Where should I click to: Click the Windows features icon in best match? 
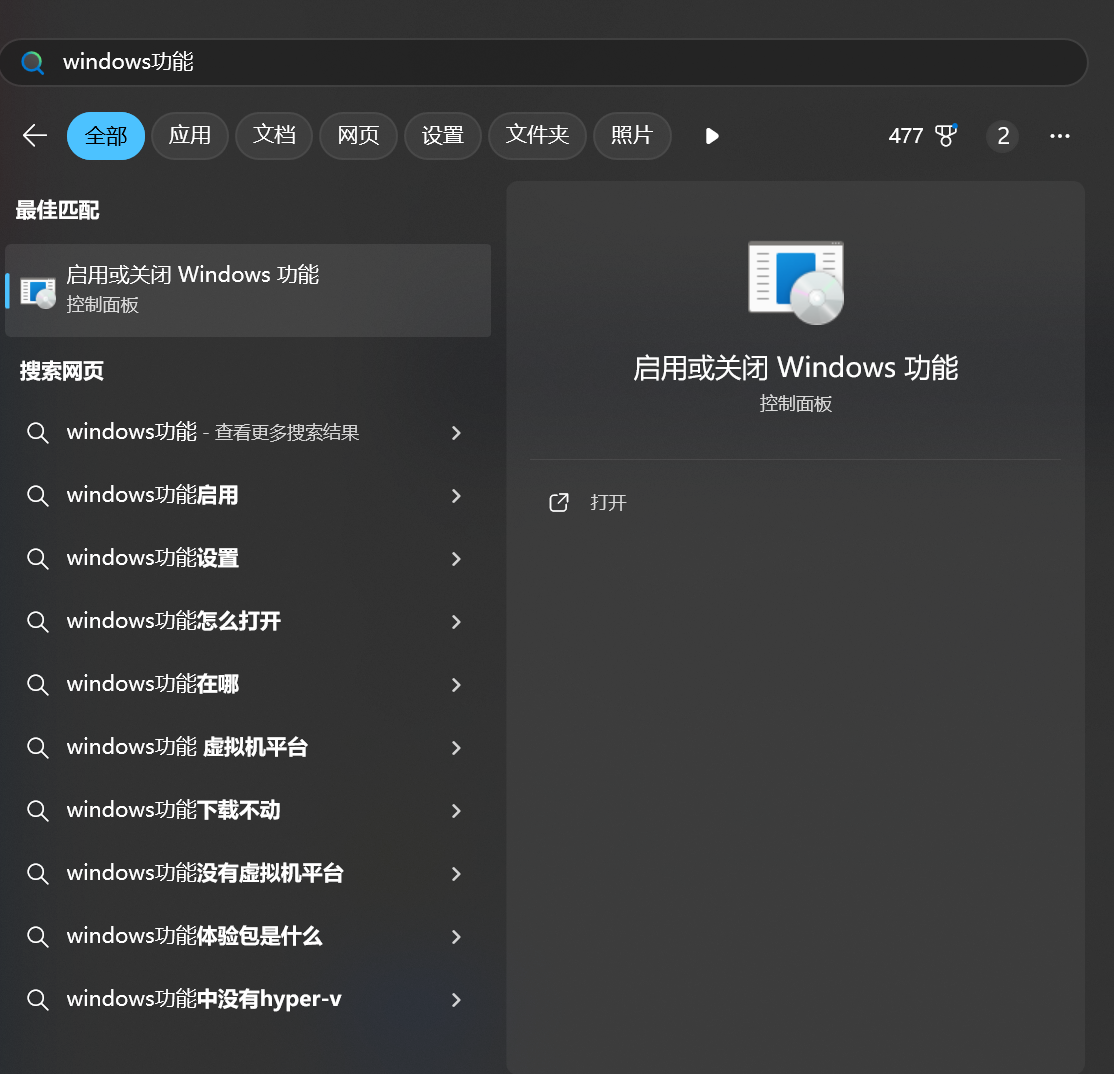point(38,293)
